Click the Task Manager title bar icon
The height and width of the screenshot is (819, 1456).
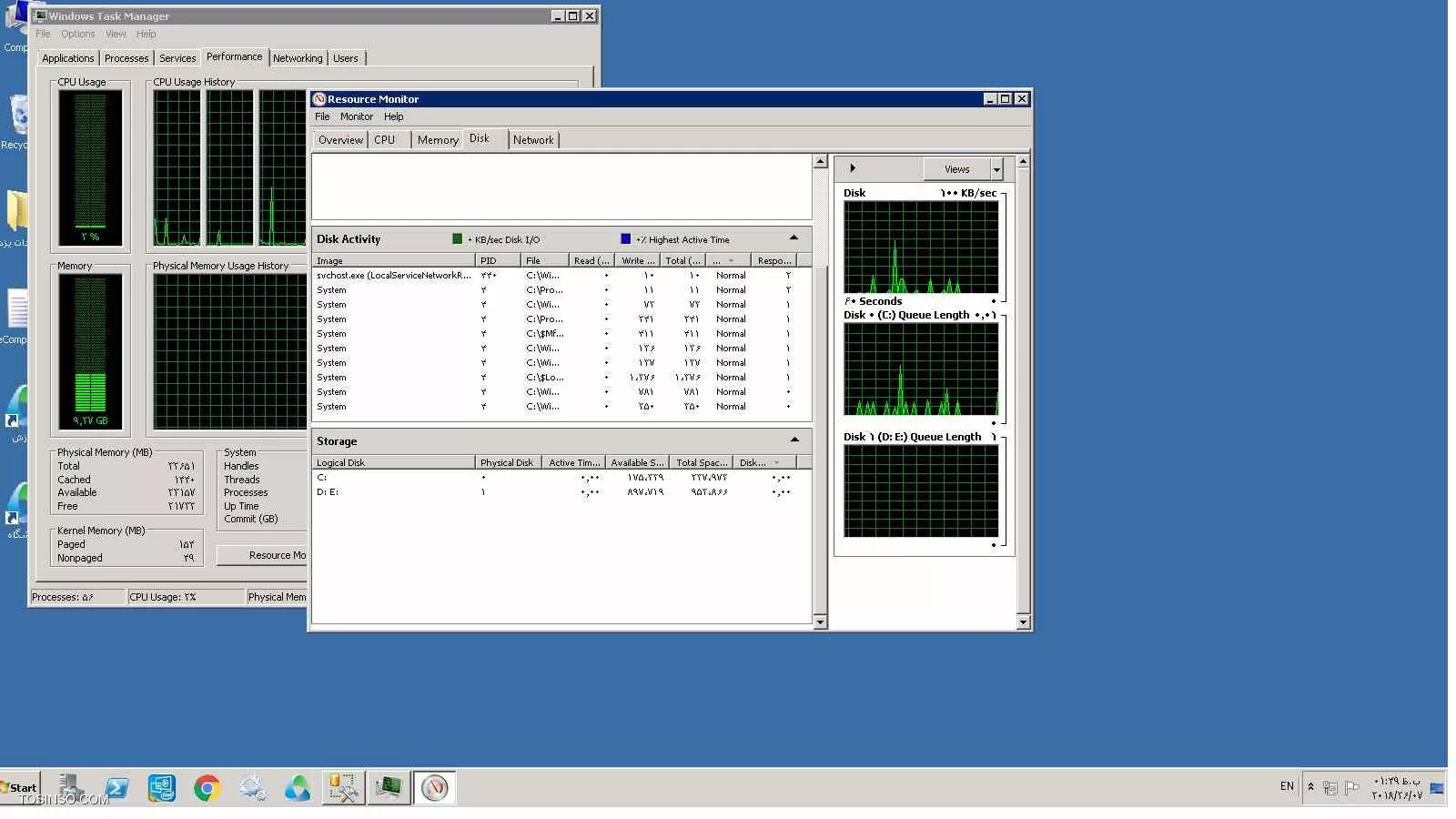click(x=40, y=15)
